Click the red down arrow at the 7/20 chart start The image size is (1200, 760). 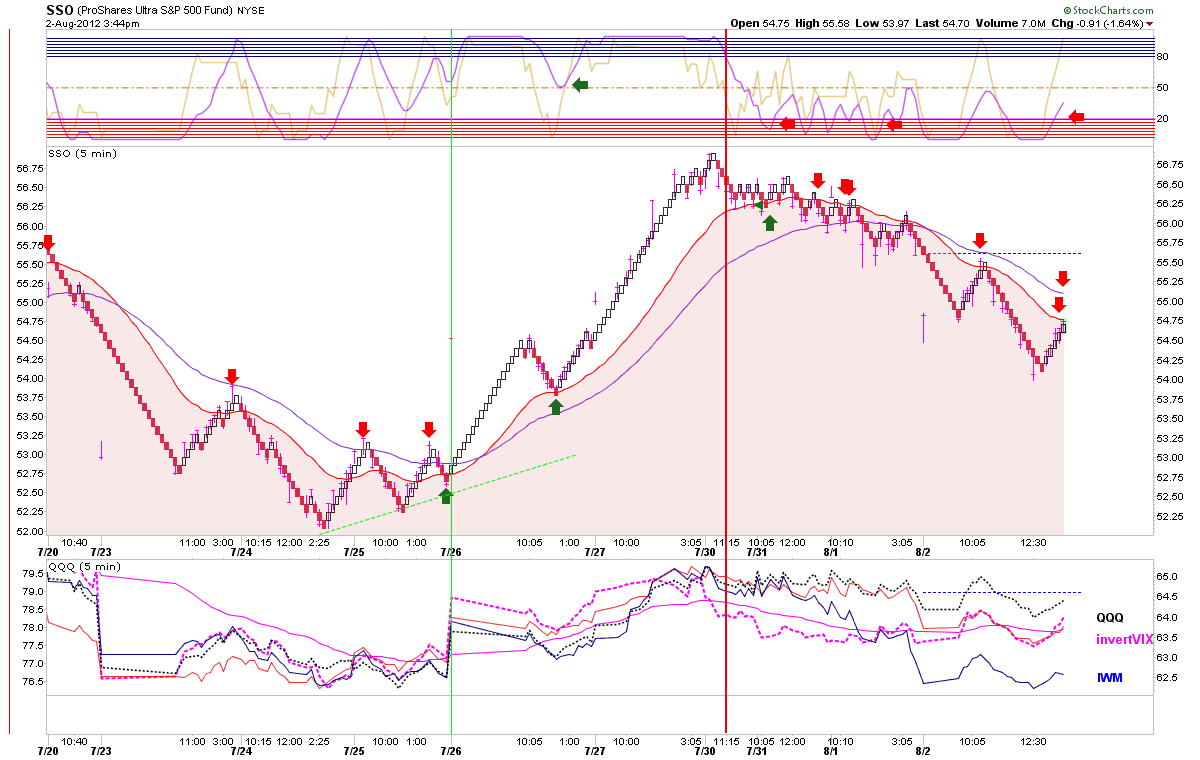47,244
